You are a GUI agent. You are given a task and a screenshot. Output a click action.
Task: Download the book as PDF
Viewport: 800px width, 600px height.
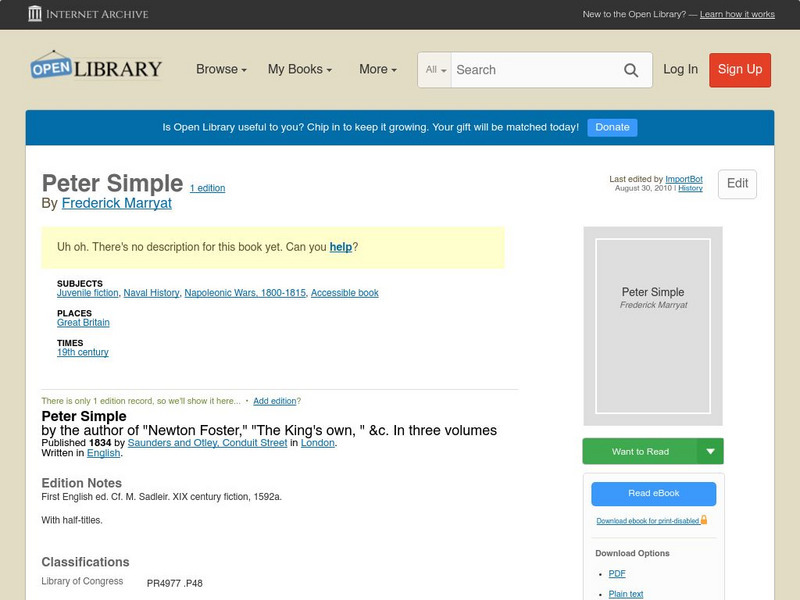pos(618,573)
